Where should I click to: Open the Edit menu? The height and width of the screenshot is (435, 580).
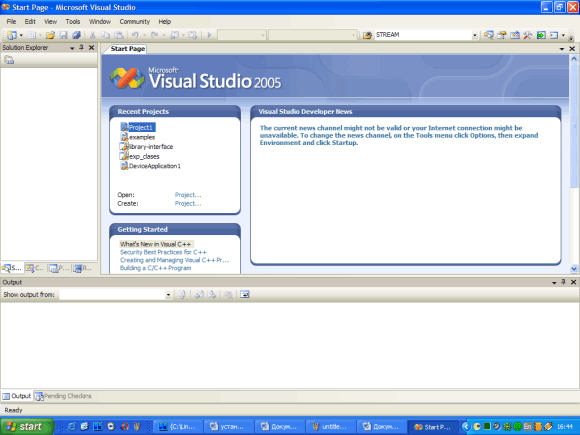(x=30, y=21)
